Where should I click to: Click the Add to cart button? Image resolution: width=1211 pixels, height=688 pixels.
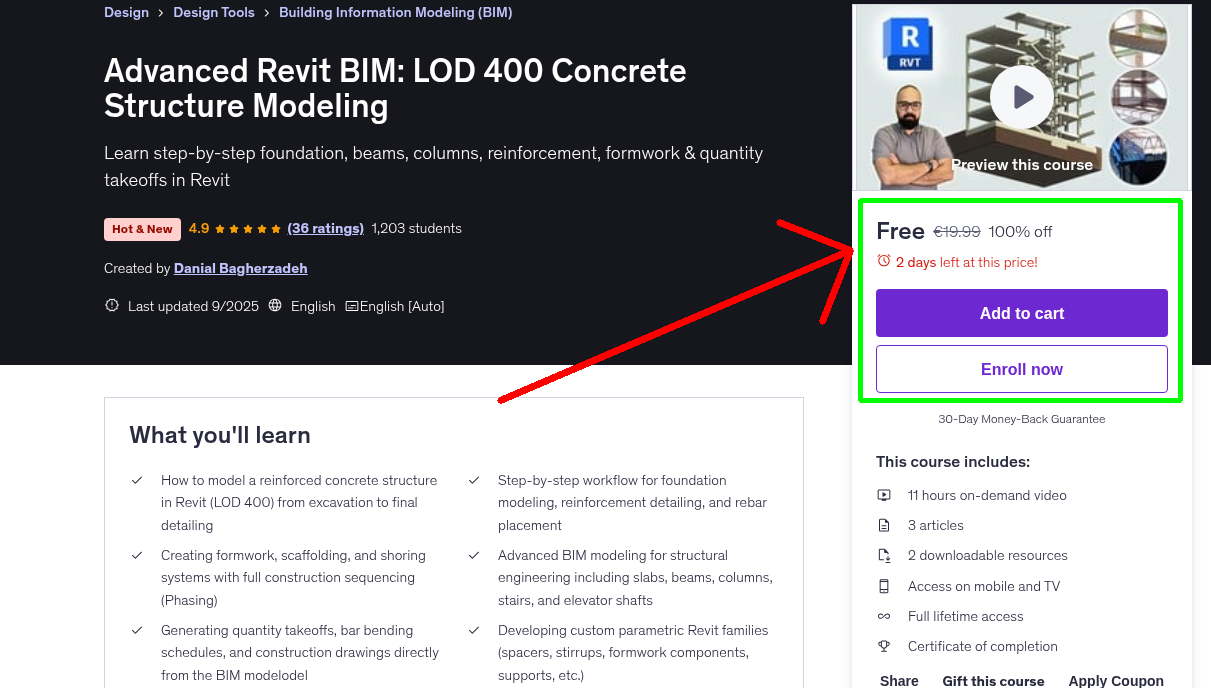pyautogui.click(x=1022, y=313)
